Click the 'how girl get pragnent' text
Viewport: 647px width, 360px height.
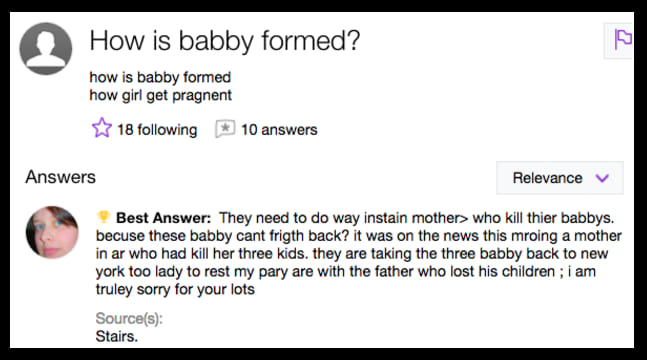161,95
